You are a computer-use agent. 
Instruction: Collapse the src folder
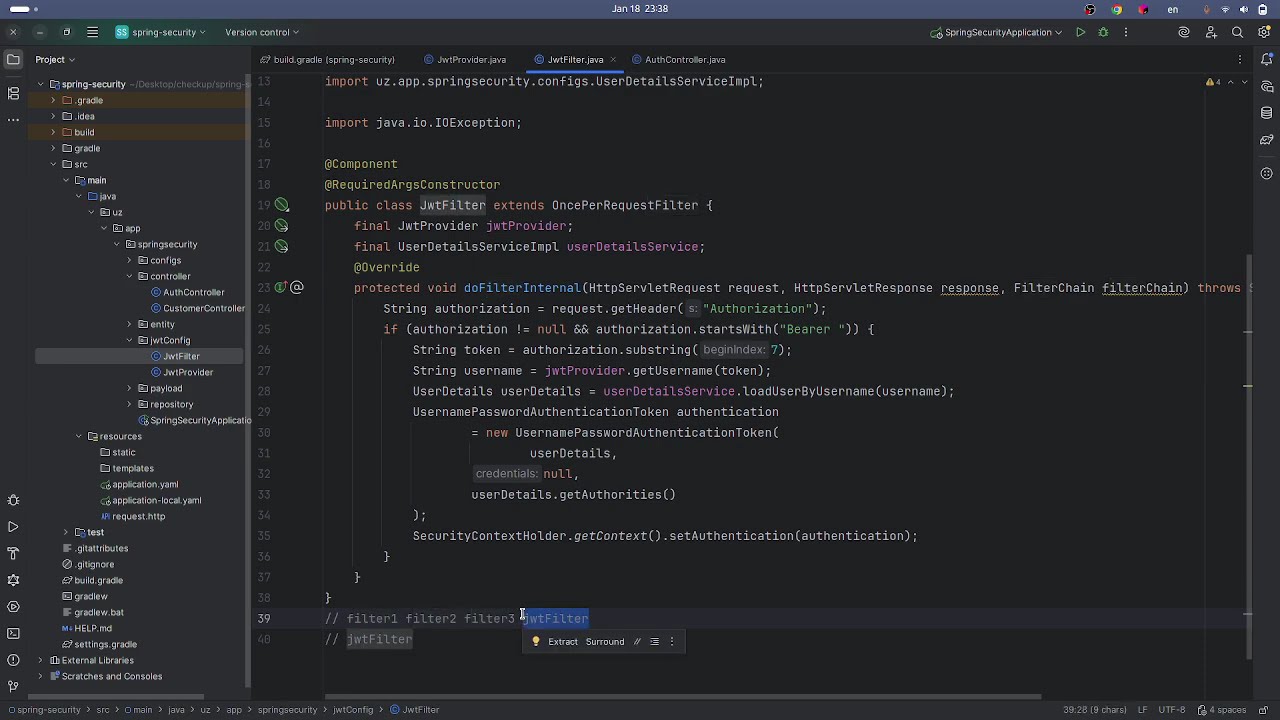pos(54,165)
